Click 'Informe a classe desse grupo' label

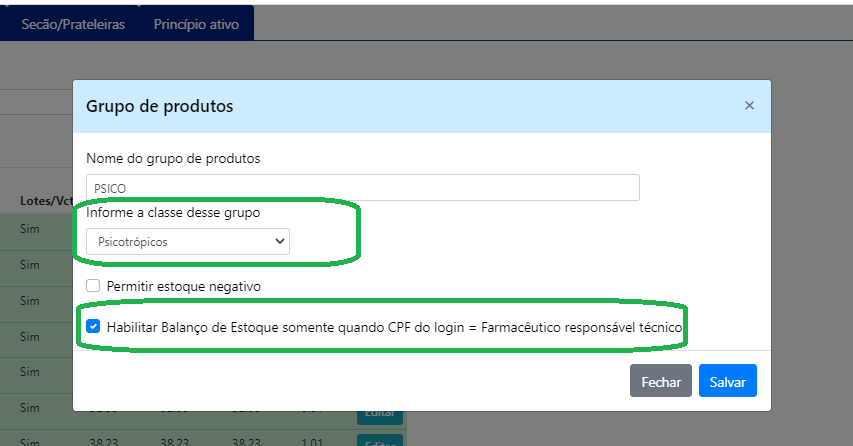(173, 212)
